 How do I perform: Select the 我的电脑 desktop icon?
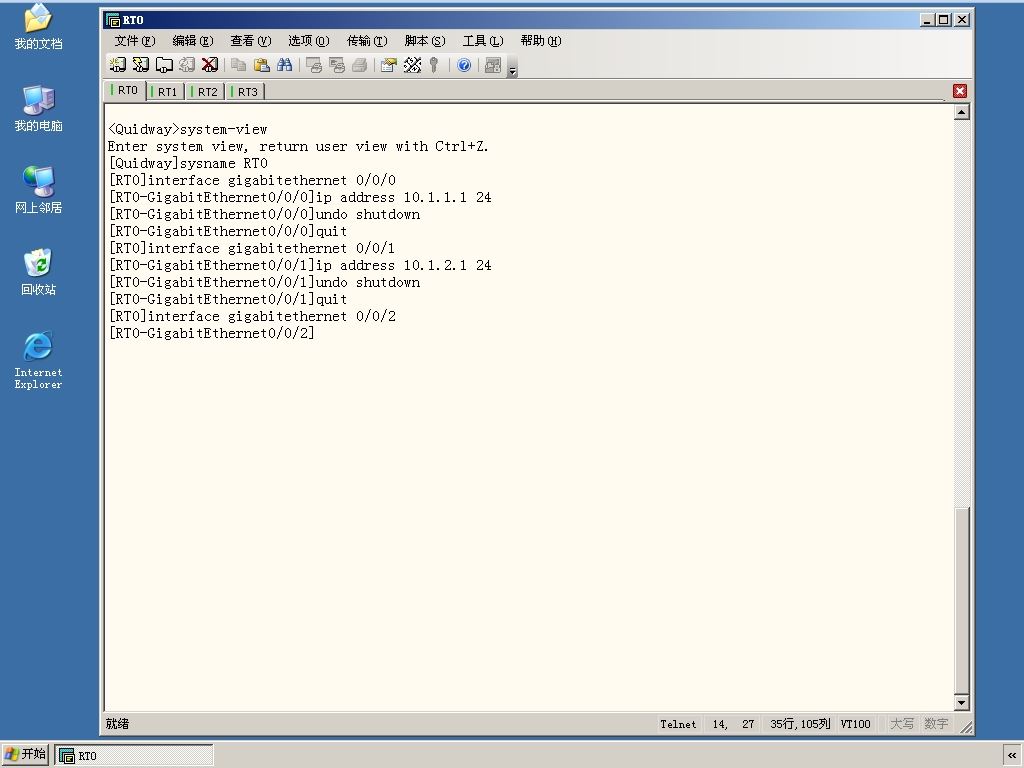point(39,108)
